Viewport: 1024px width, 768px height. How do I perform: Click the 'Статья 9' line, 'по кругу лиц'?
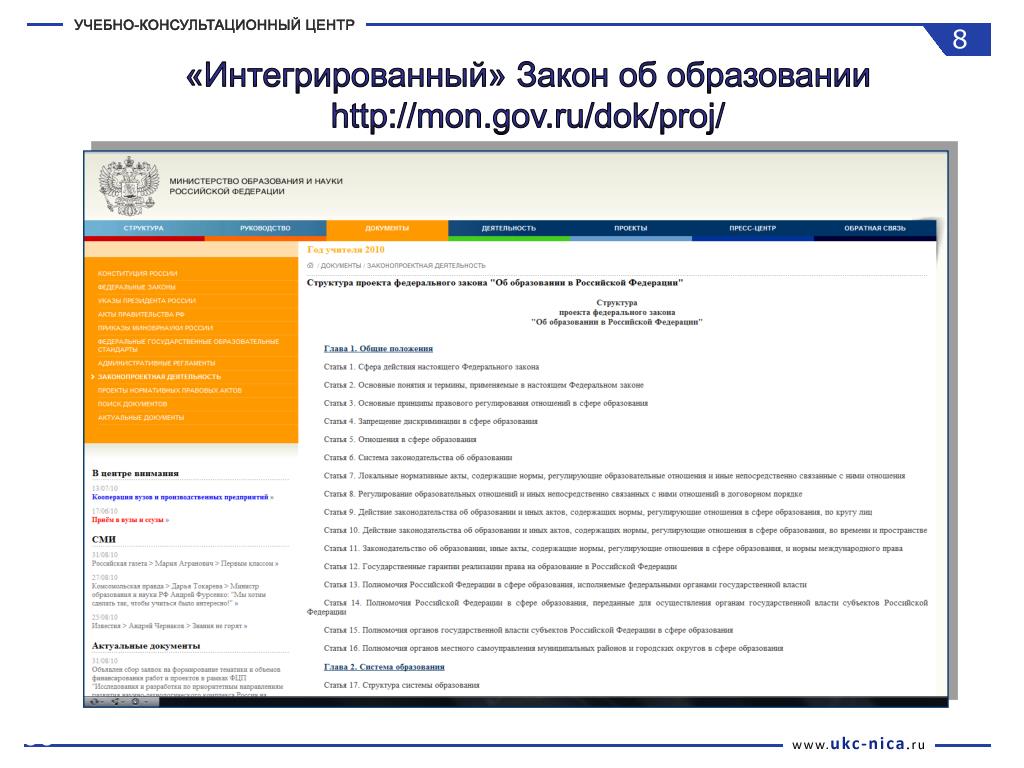(598, 513)
